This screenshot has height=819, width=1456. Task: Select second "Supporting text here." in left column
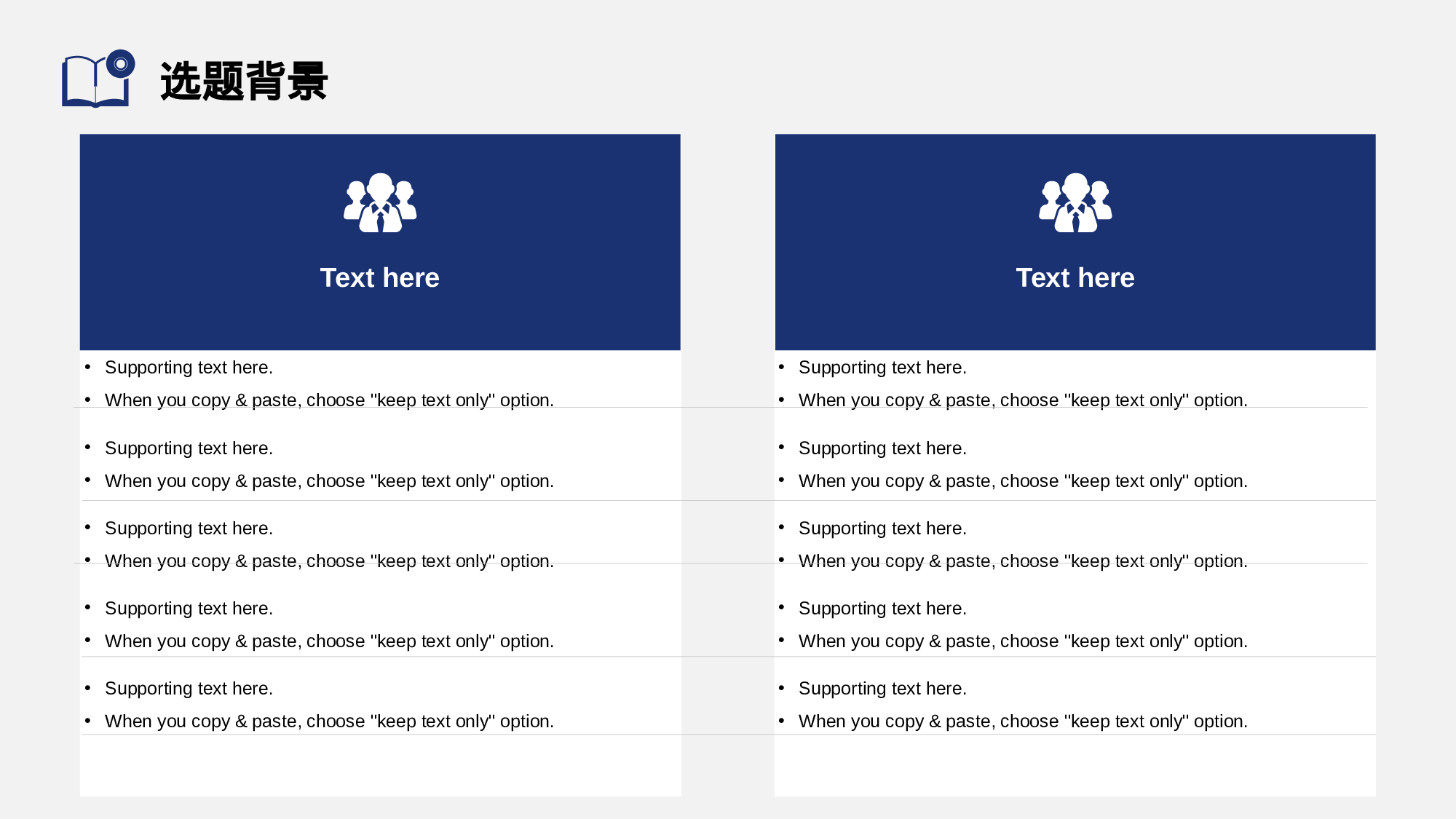tap(189, 448)
